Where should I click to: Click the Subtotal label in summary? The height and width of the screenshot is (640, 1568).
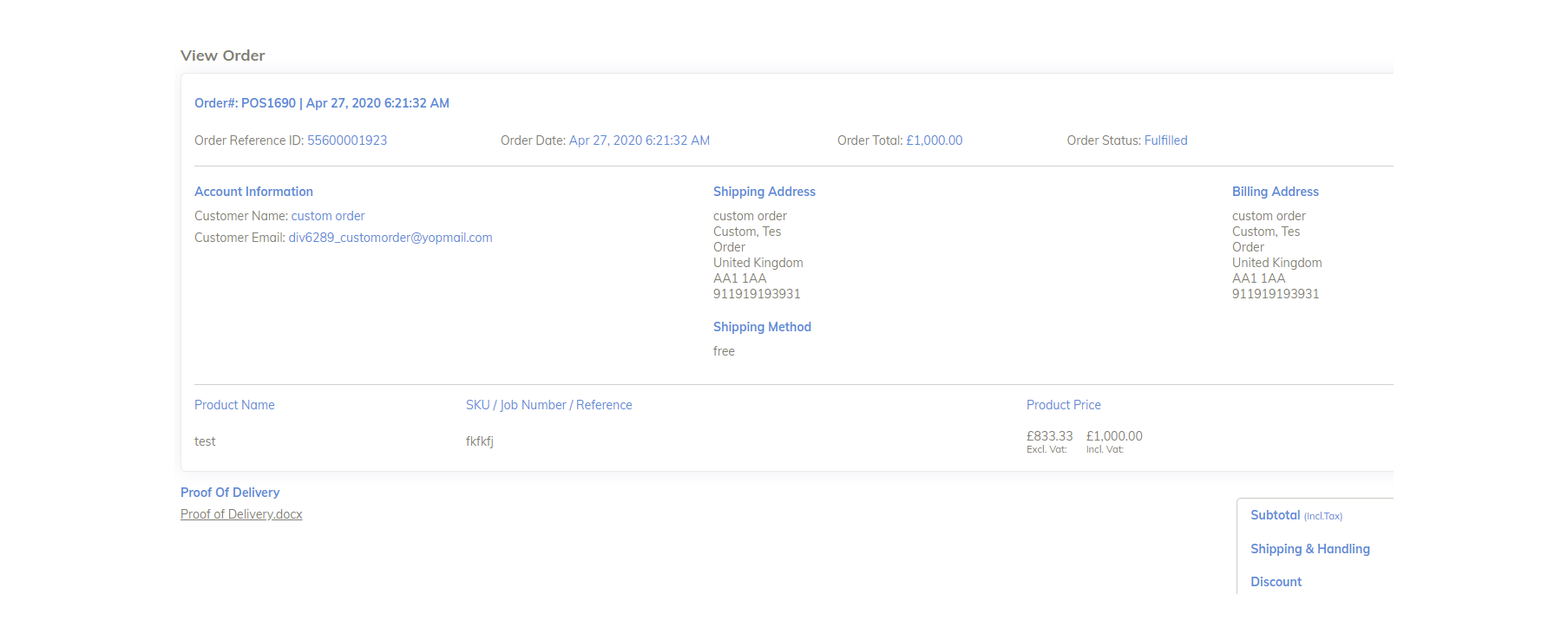tap(1275, 515)
